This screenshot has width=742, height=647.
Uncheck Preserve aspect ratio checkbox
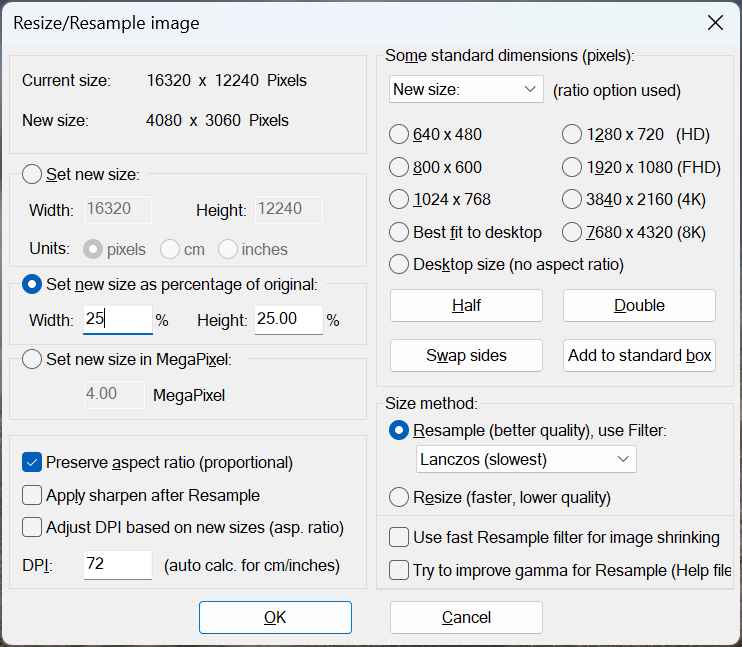pyautogui.click(x=32, y=463)
